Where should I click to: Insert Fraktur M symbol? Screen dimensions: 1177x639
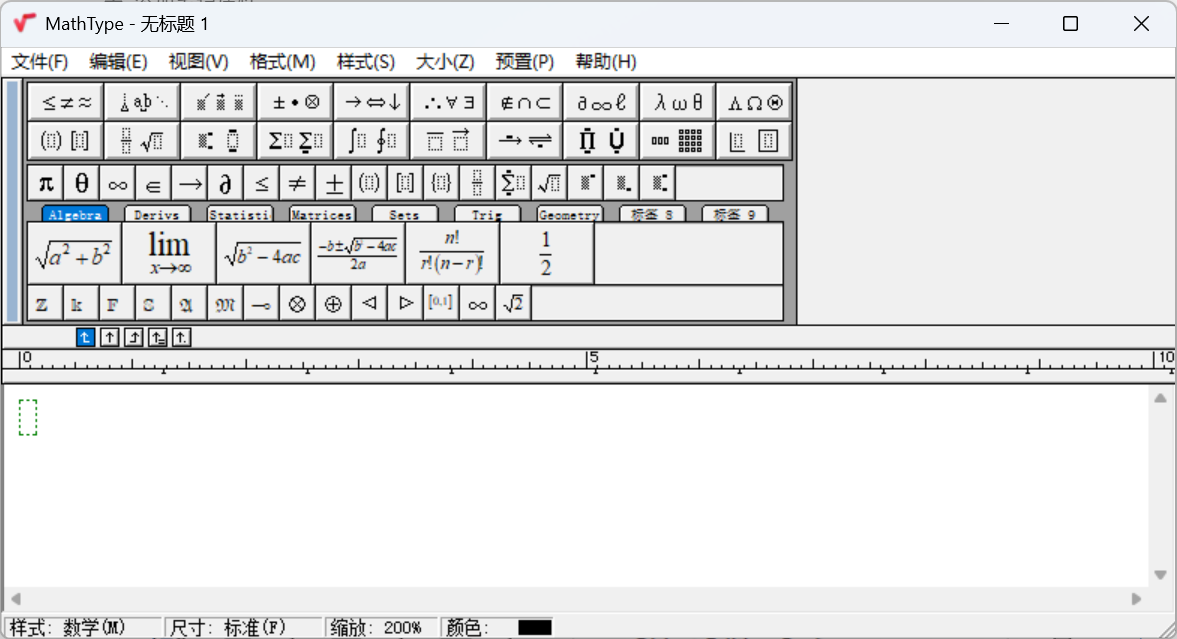[224, 304]
